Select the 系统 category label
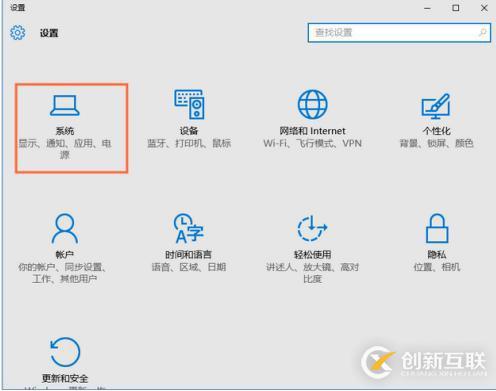Viewport: 496px width, 391px height. 65,131
